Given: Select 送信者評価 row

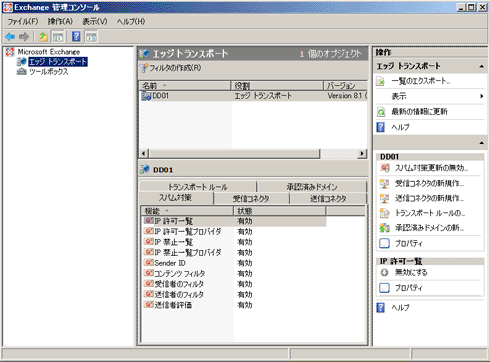Looking at the screenshot, I should pyautogui.click(x=234, y=305).
